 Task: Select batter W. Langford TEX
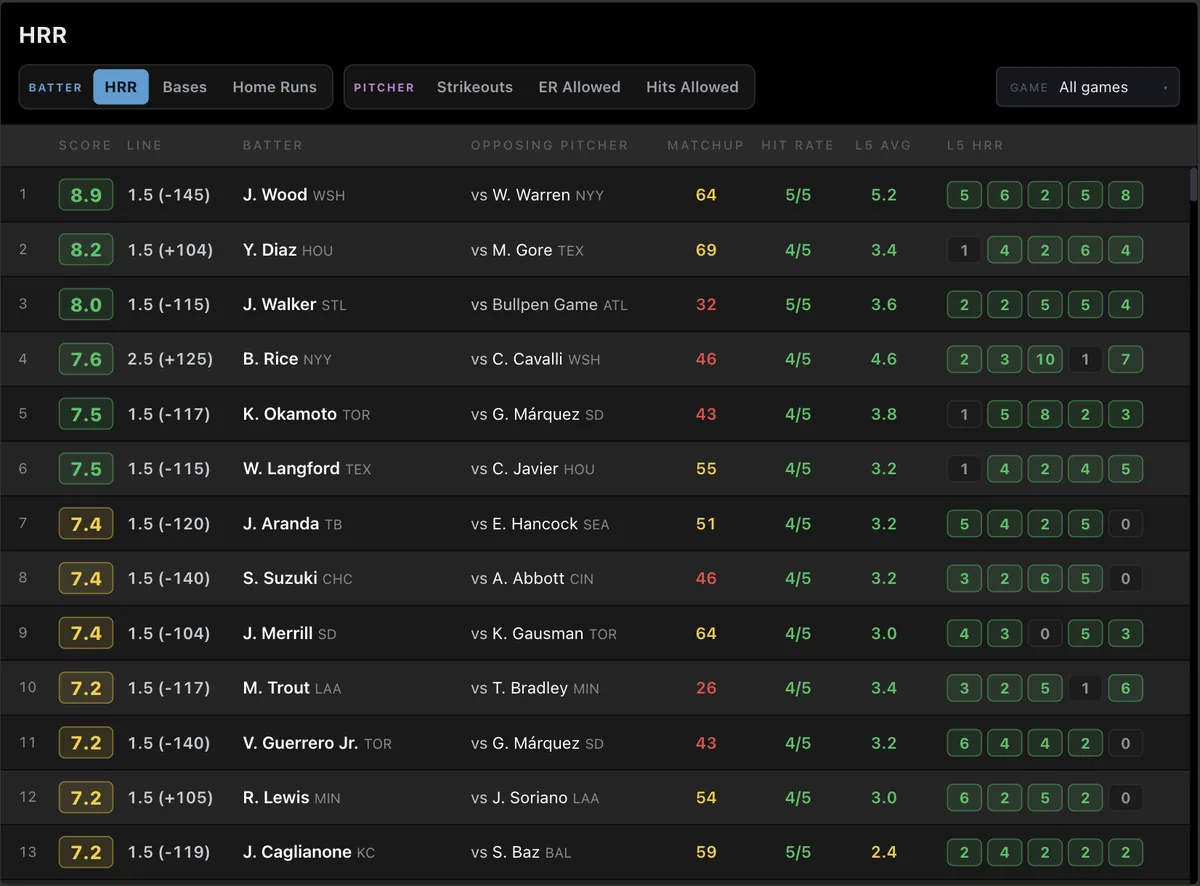pyautogui.click(x=307, y=469)
